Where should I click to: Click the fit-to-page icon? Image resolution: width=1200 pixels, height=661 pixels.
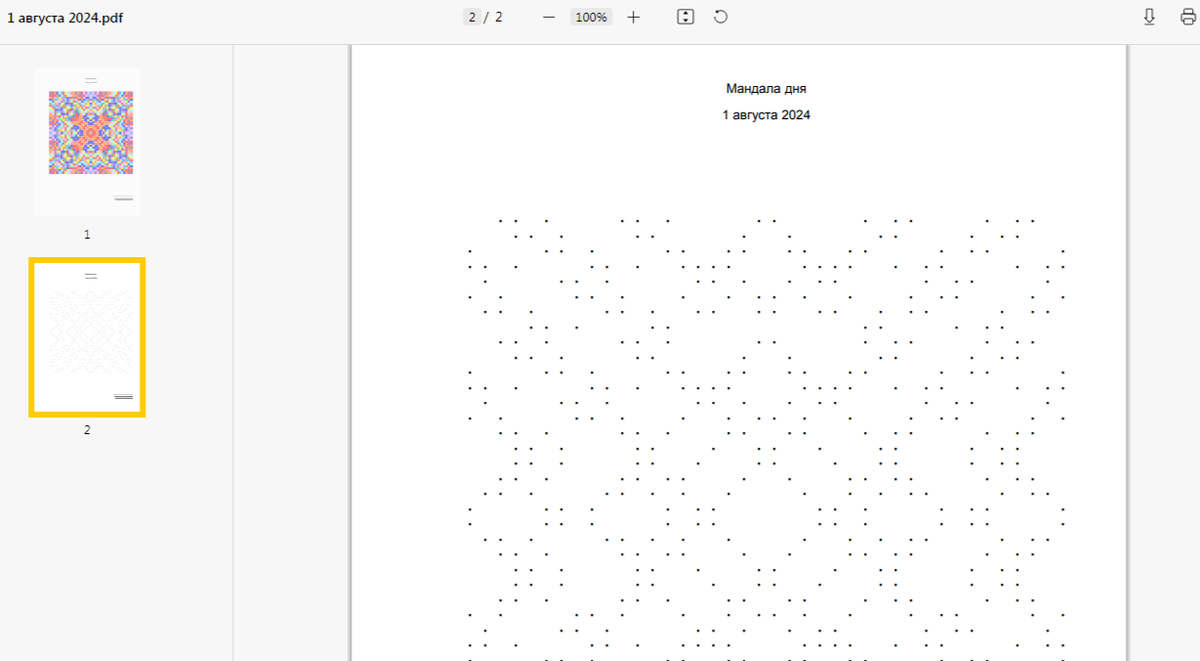pos(685,17)
